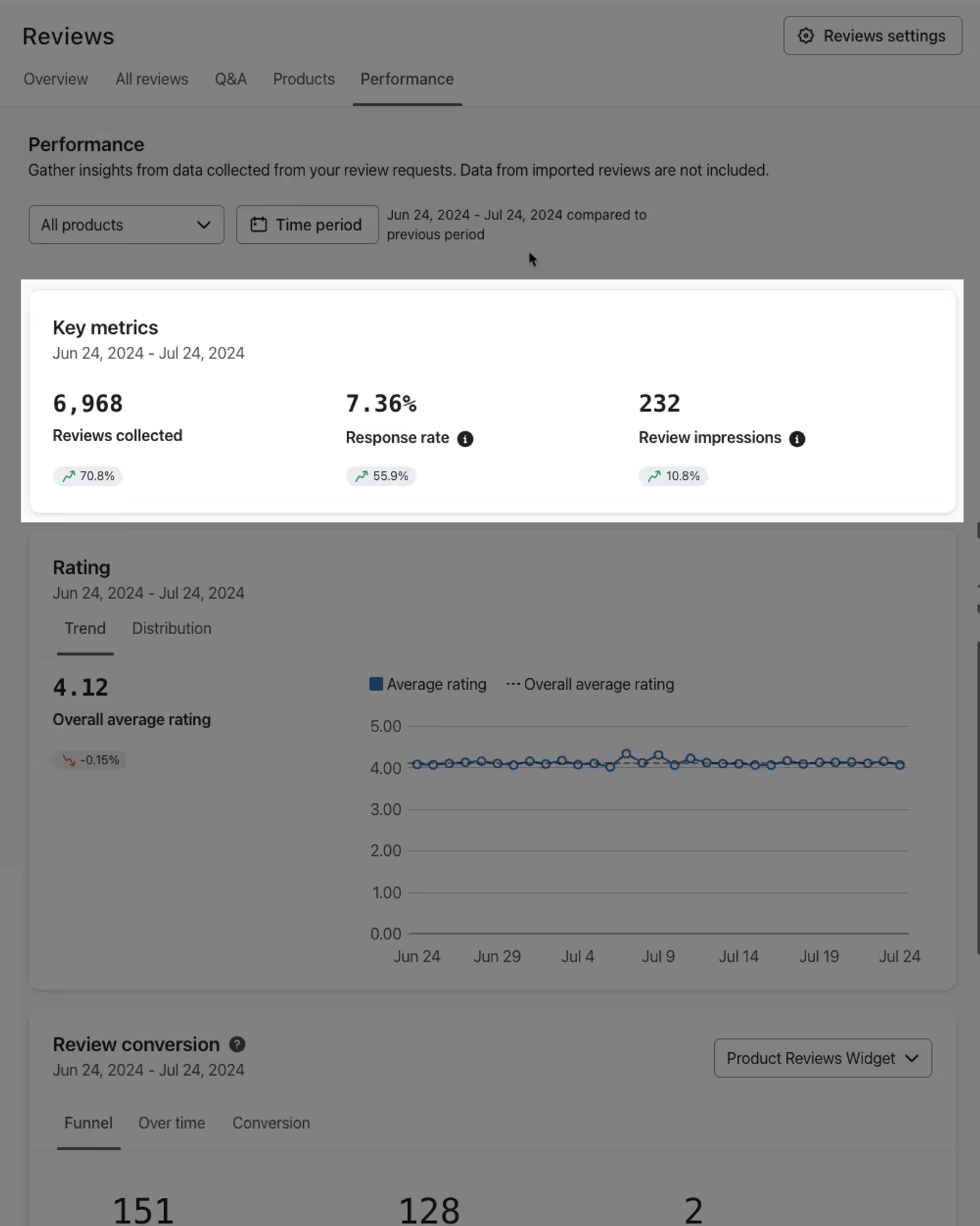Viewport: 980px width, 1226px height.
Task: Click the calendar icon on Time period
Action: pos(258,225)
